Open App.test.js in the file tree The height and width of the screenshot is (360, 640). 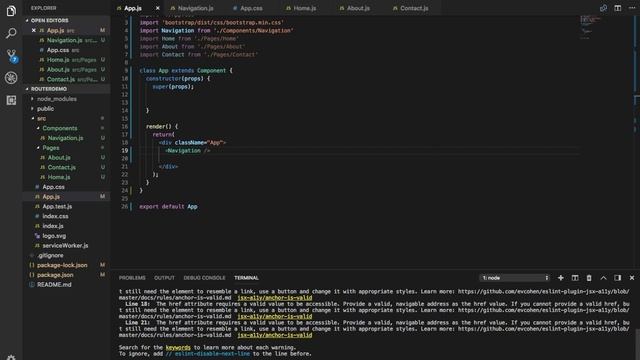click(x=57, y=207)
